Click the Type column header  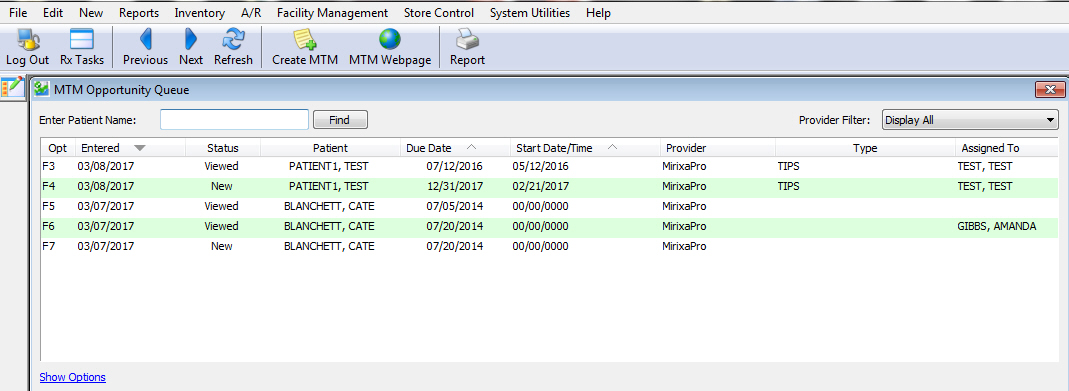click(865, 148)
